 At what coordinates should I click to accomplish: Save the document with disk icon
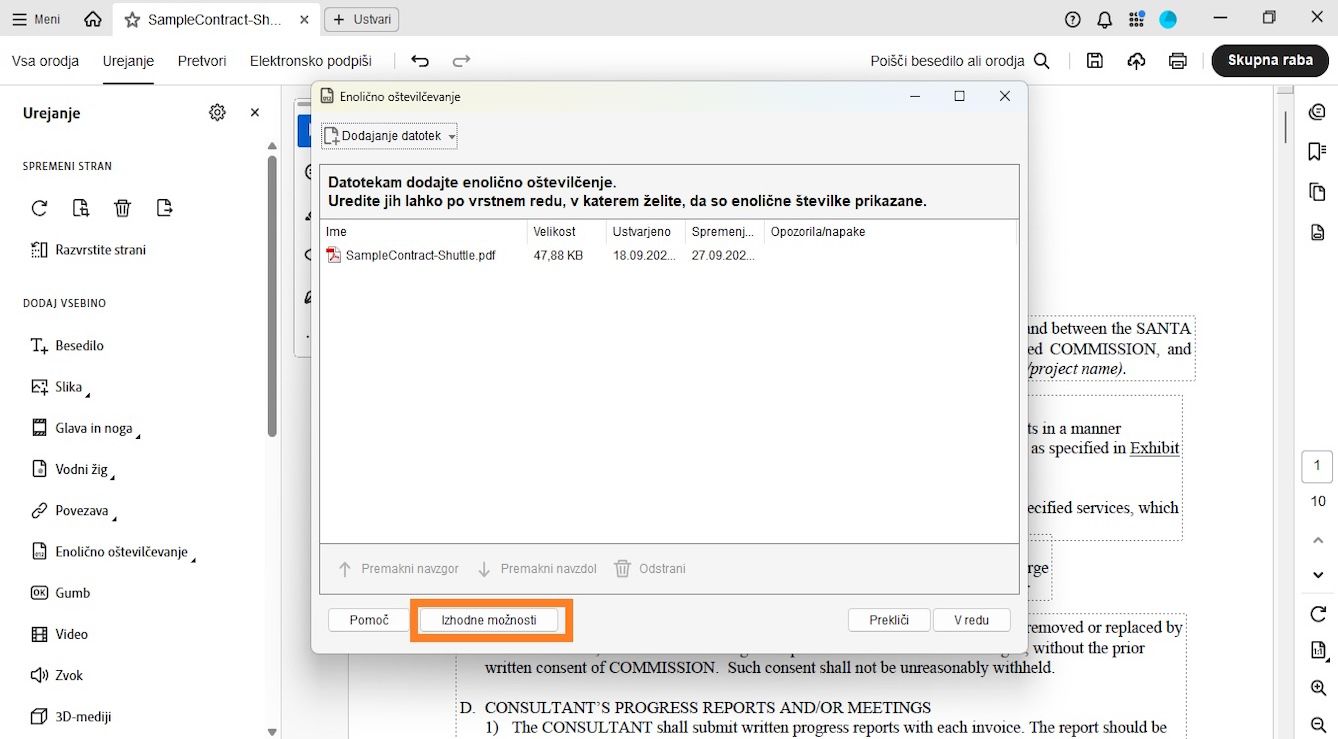point(1095,61)
